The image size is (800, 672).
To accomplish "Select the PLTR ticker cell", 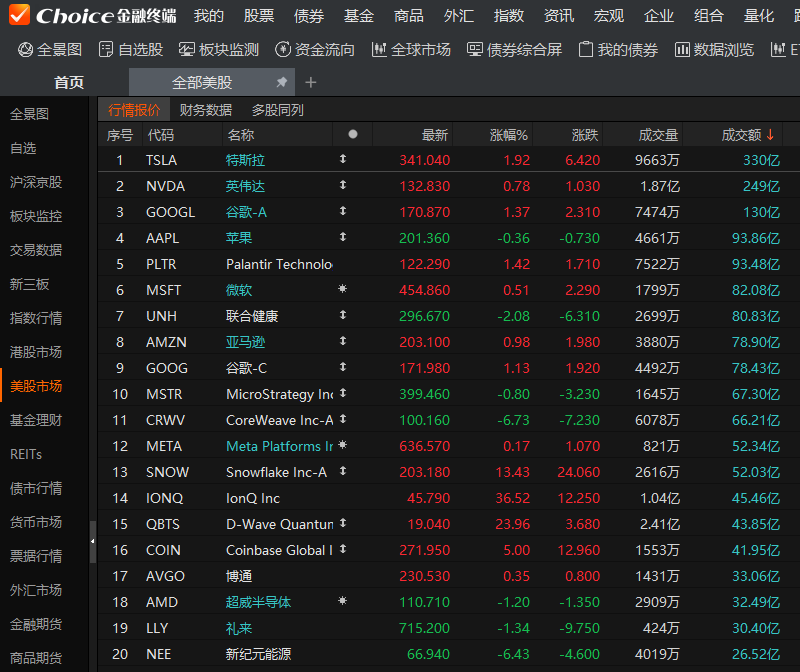I will pyautogui.click(x=161, y=264).
